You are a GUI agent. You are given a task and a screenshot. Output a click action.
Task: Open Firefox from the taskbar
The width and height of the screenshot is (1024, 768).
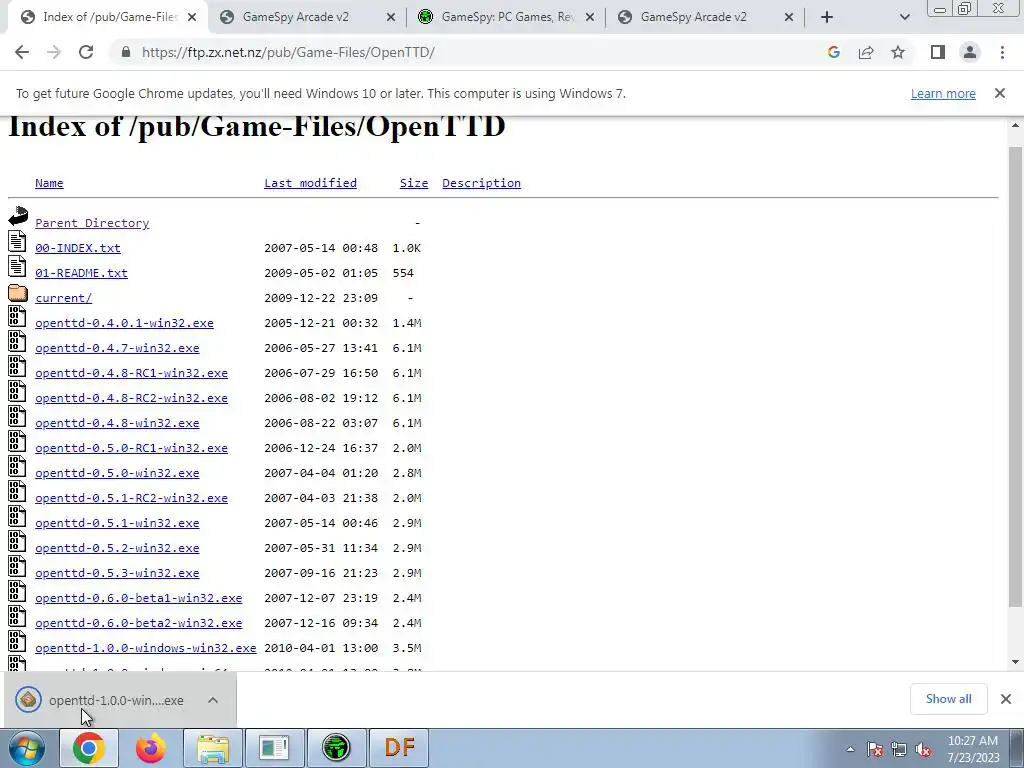click(x=150, y=748)
